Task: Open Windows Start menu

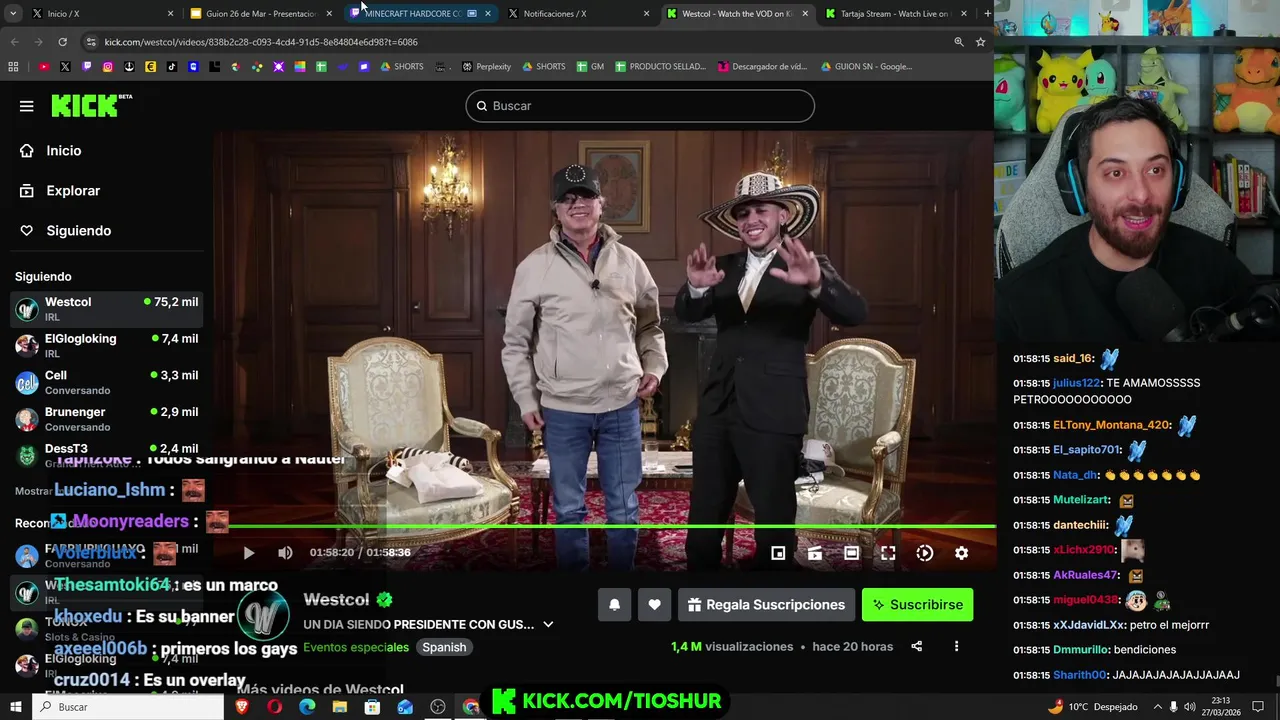Action: tap(15, 707)
